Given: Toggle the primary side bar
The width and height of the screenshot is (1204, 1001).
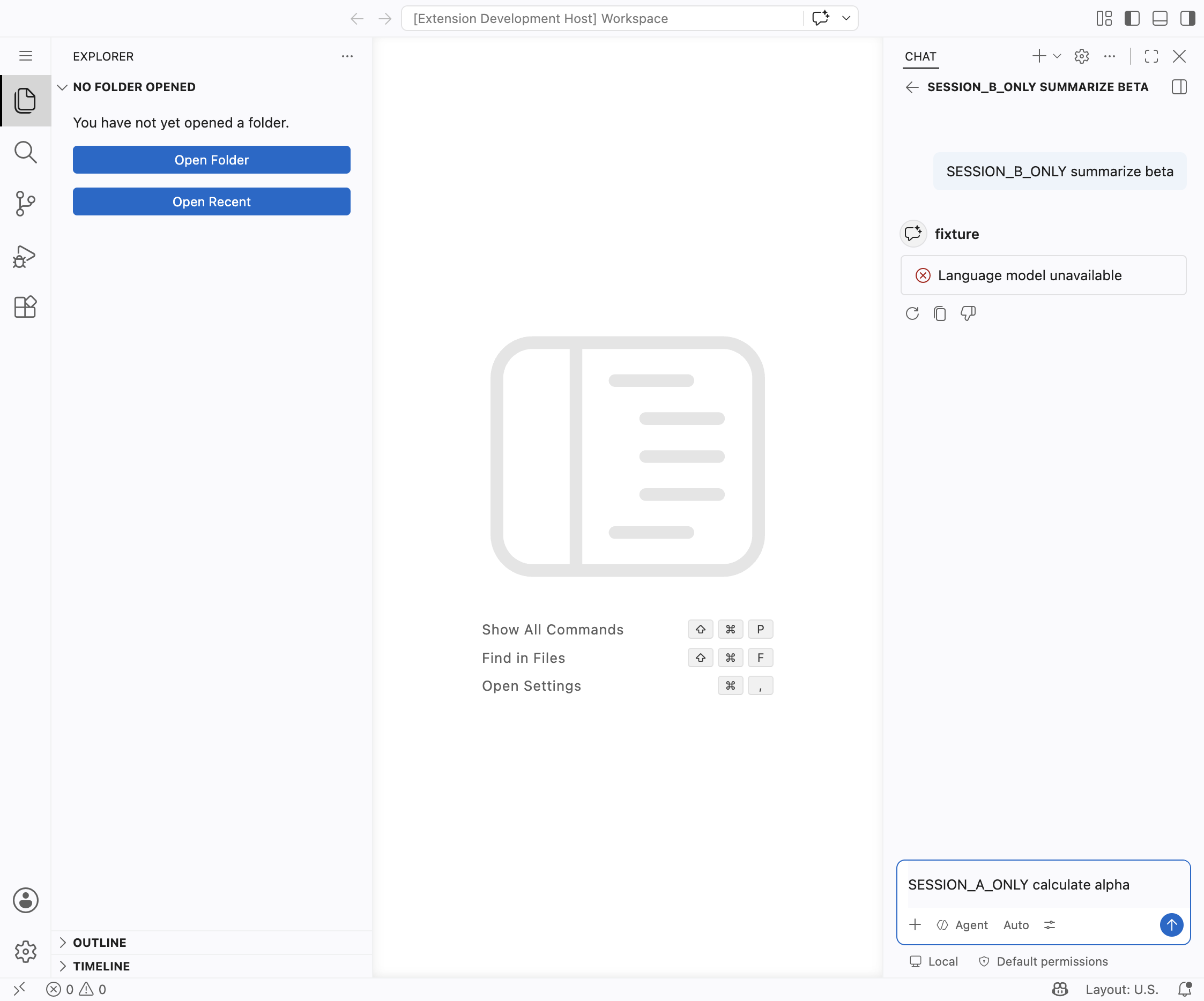Looking at the screenshot, I should [1132, 18].
